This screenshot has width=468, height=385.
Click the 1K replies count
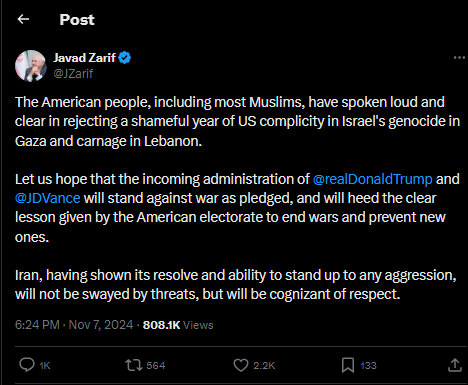click(x=45, y=366)
